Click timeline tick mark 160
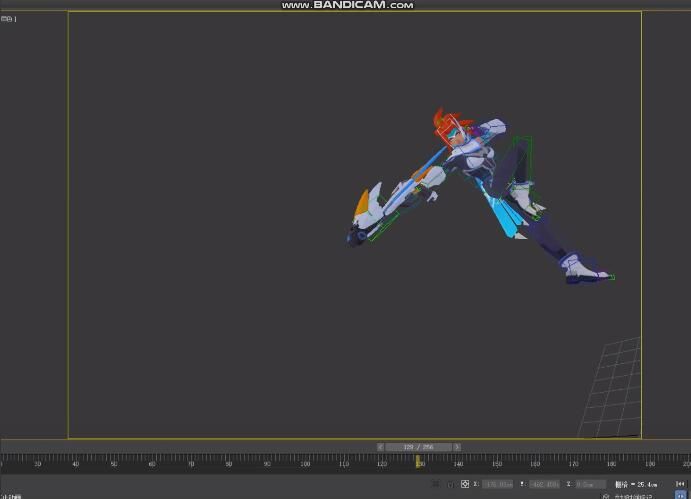The height and width of the screenshot is (499, 691). 535,464
